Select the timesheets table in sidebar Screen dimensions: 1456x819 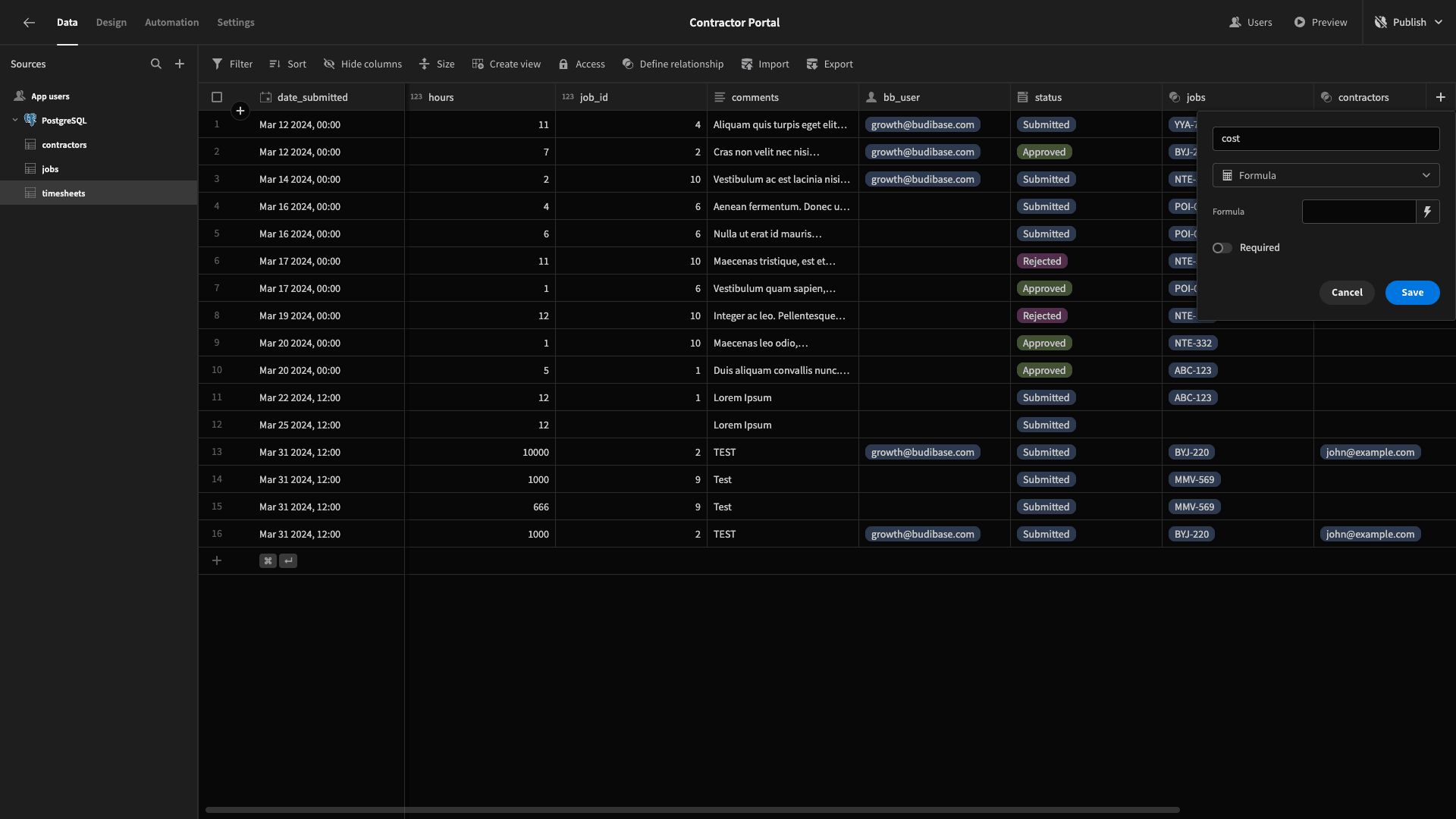[x=99, y=193]
